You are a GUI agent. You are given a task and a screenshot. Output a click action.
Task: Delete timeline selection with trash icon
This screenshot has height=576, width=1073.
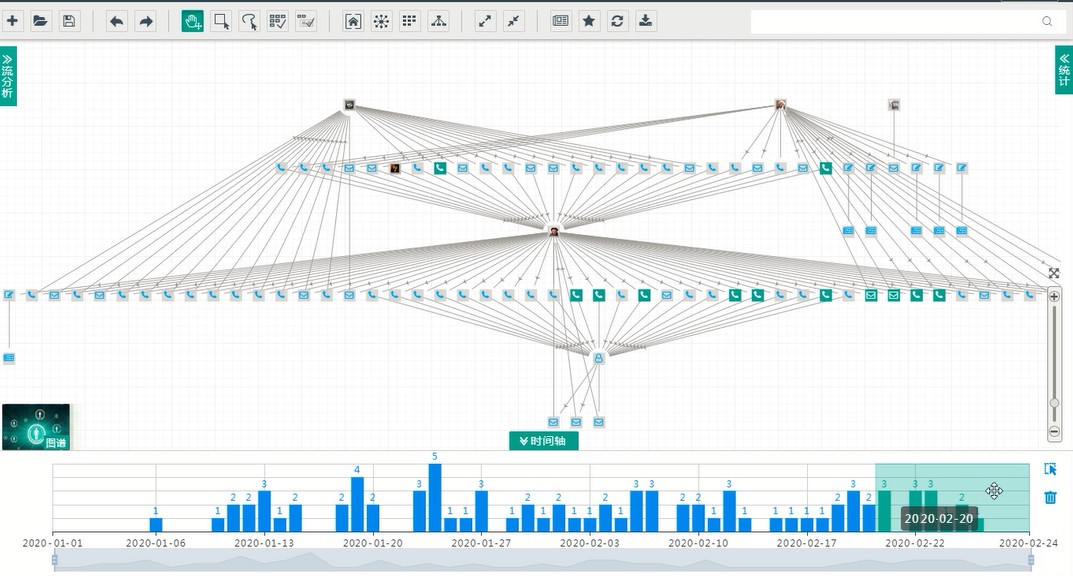tap(1050, 497)
